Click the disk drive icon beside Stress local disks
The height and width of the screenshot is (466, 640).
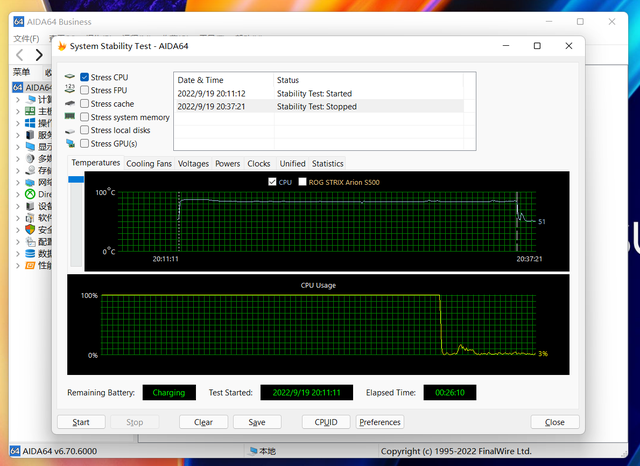[70, 131]
